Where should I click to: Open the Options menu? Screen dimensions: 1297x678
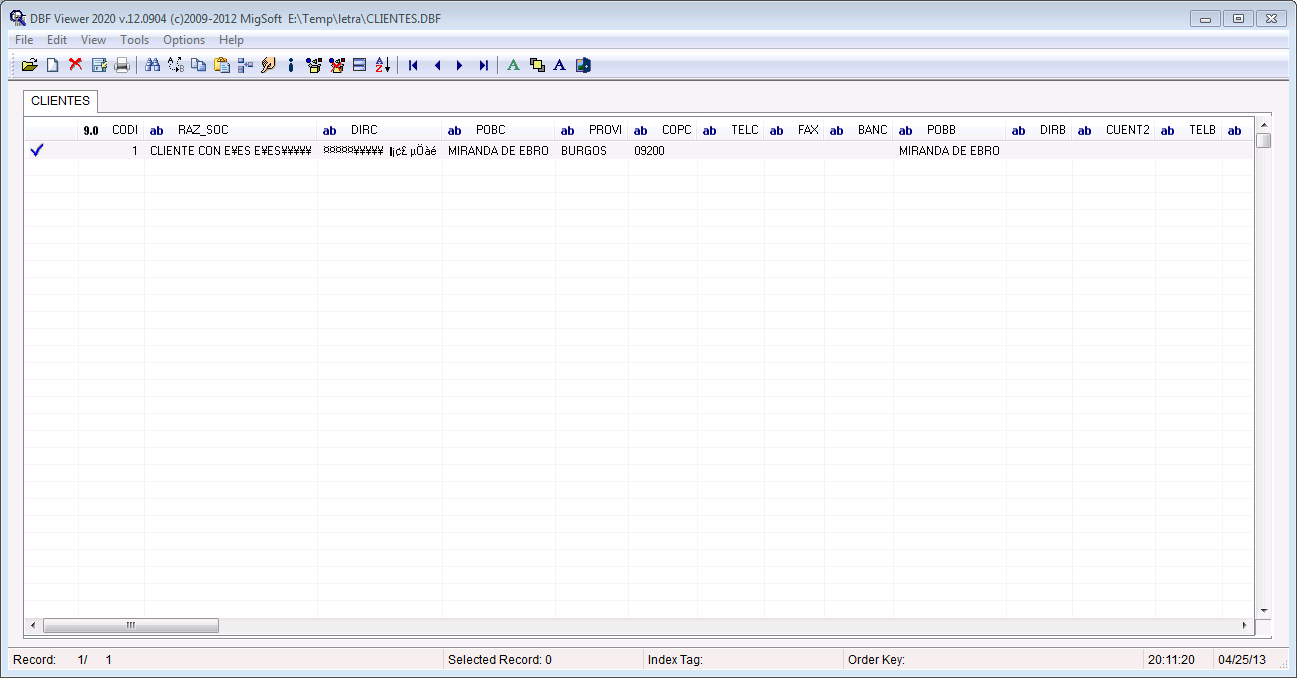pyautogui.click(x=184, y=40)
